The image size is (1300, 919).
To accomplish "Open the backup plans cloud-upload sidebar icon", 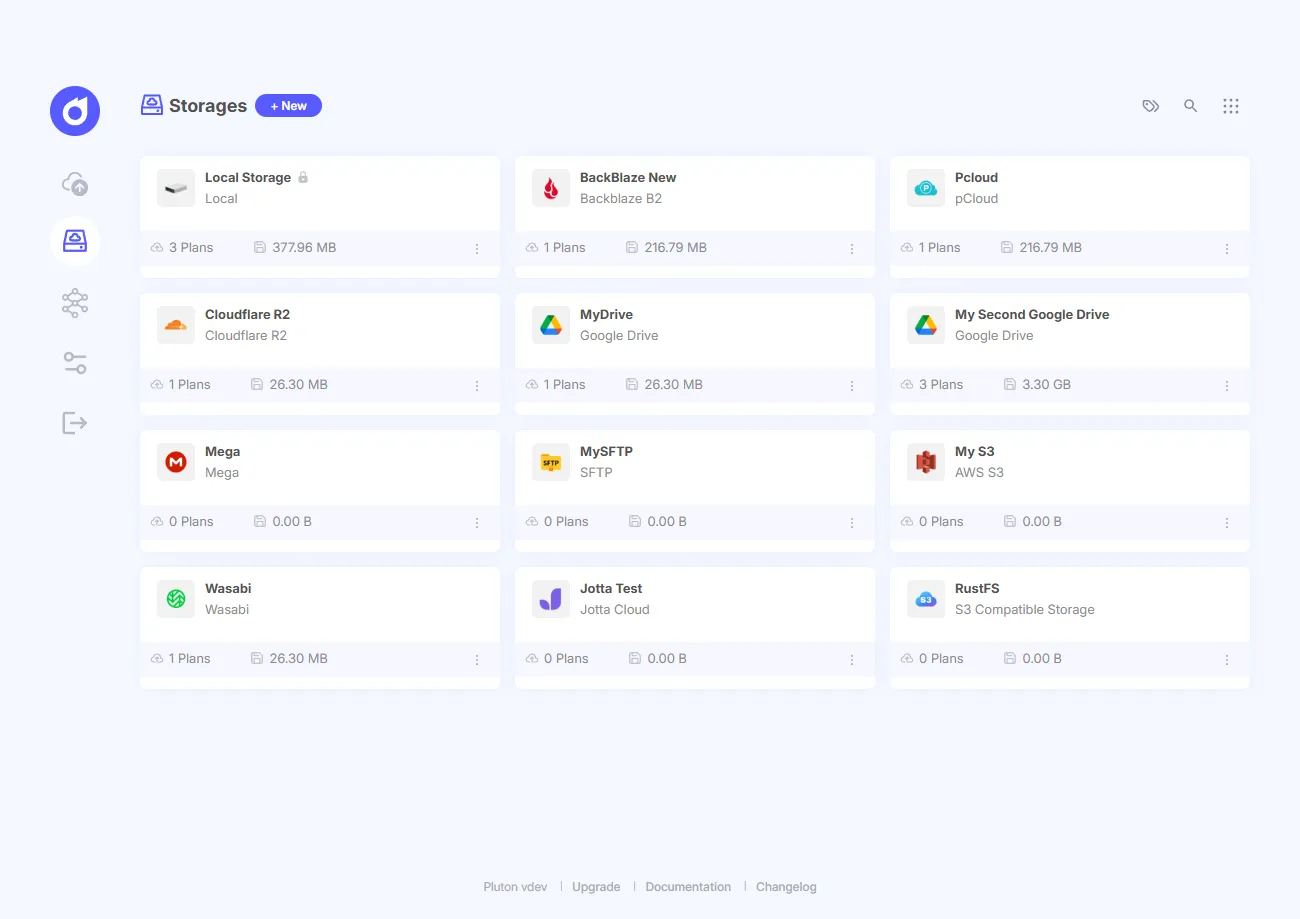I will click(75, 184).
